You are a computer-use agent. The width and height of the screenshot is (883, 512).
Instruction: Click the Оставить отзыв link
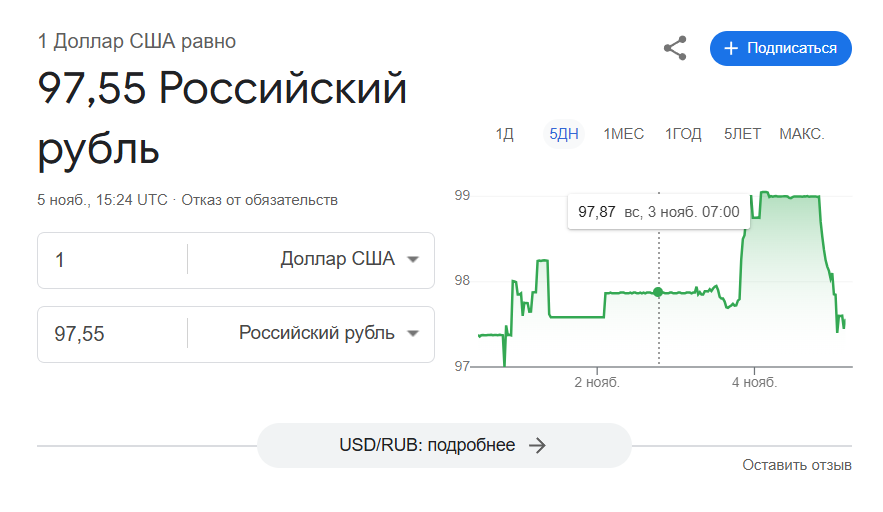[796, 465]
